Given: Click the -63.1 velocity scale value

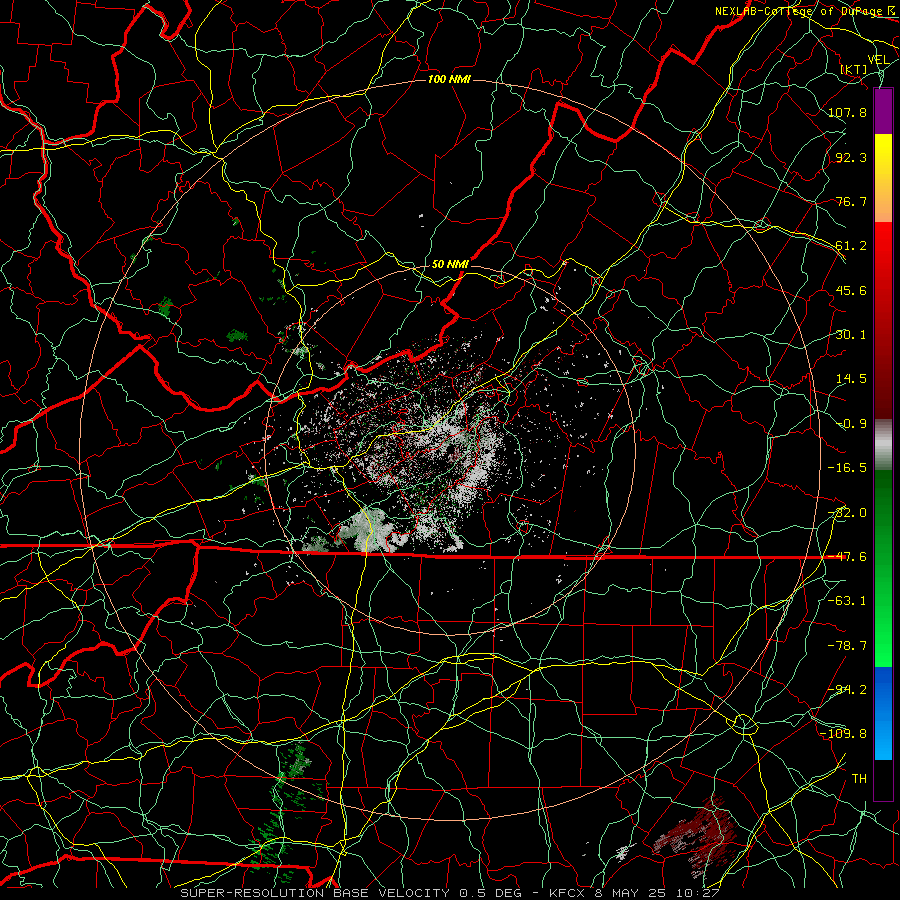Looking at the screenshot, I should click(x=847, y=601).
